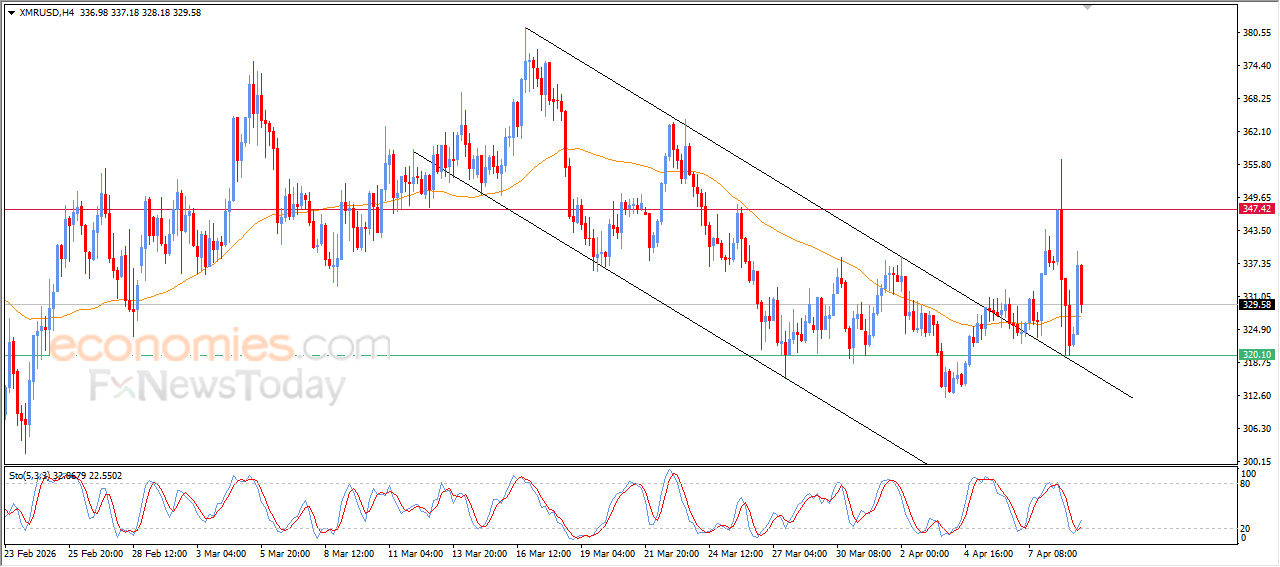Click the gray chart shift triangle marker
1280x567 pixels.
click(x=1089, y=7)
